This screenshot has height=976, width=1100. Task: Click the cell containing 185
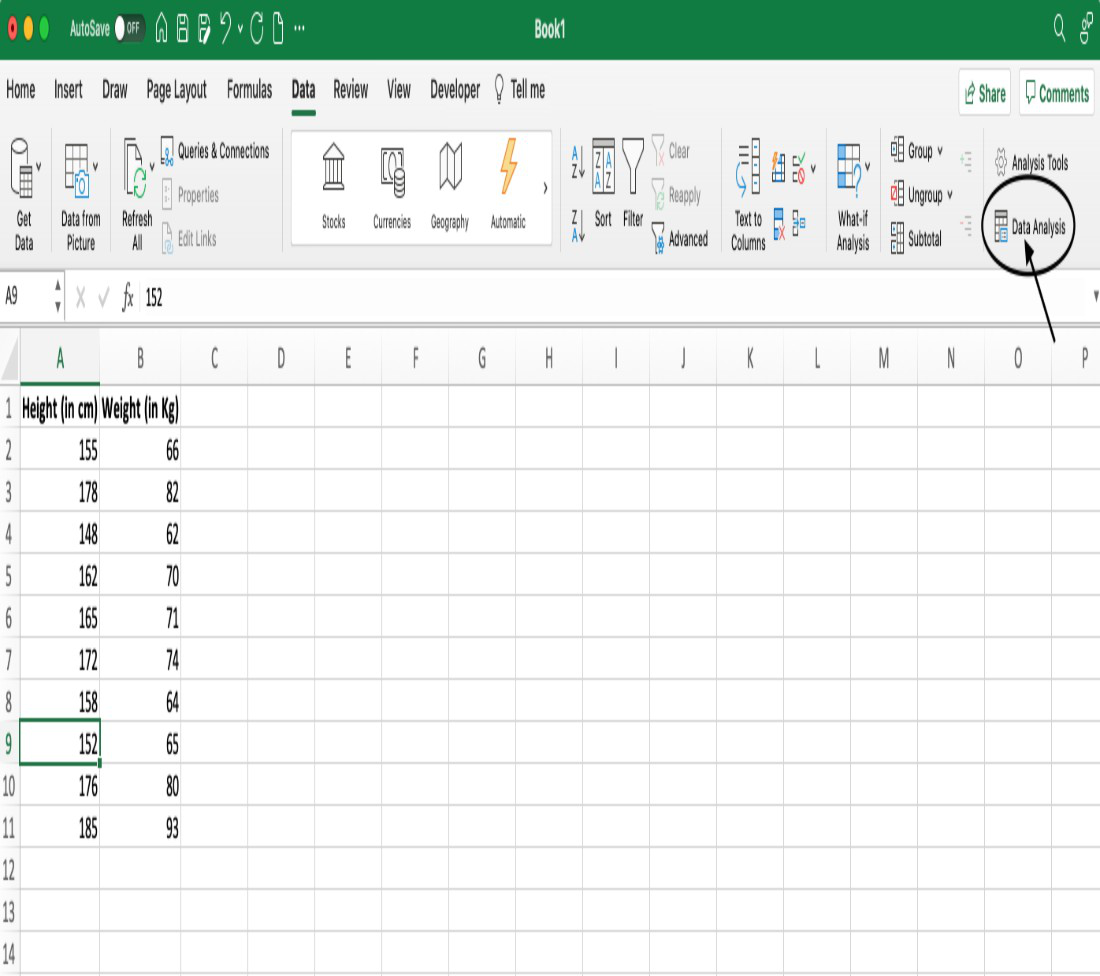(60, 828)
